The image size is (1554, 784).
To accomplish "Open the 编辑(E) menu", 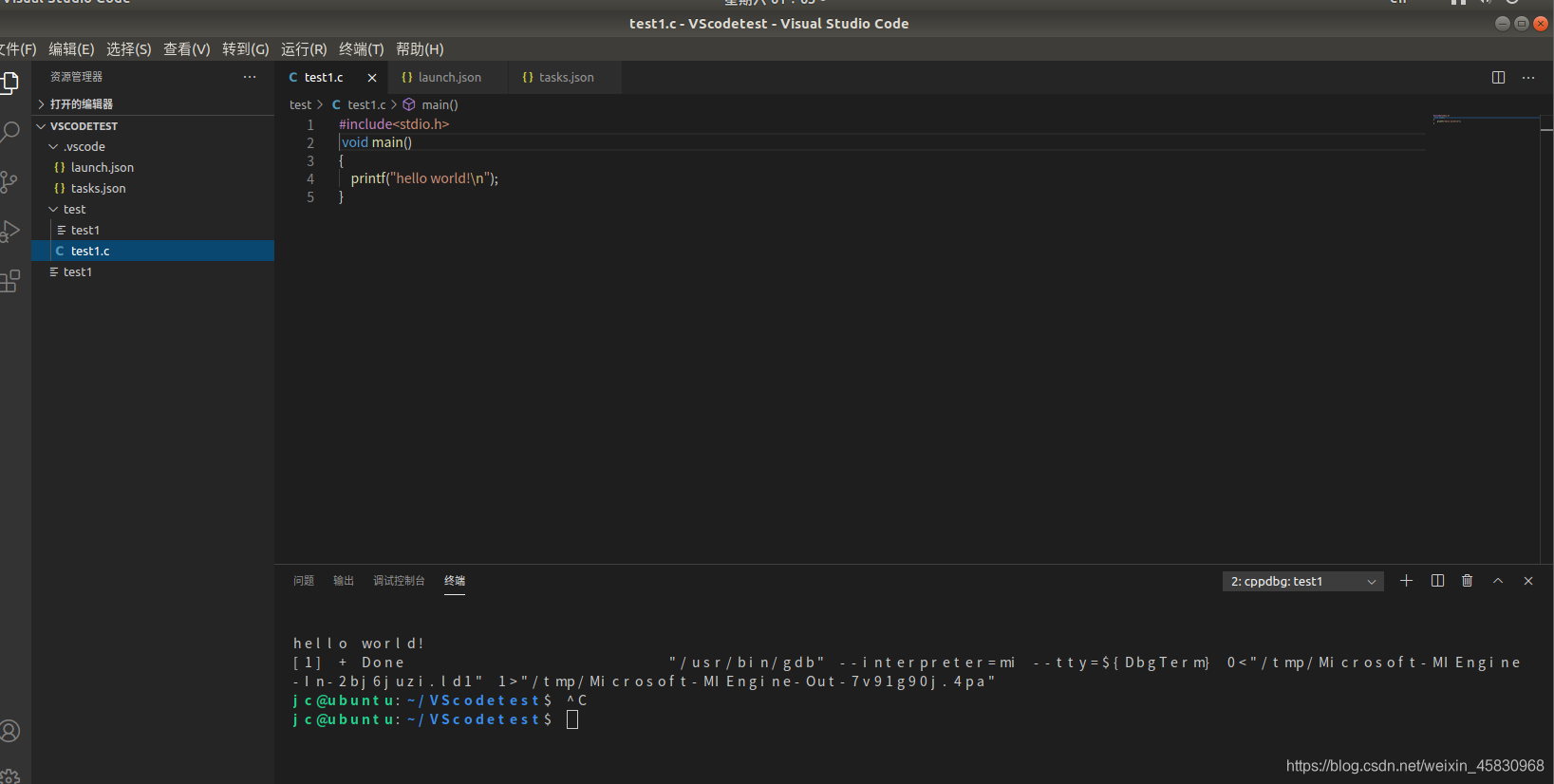I will point(71,49).
